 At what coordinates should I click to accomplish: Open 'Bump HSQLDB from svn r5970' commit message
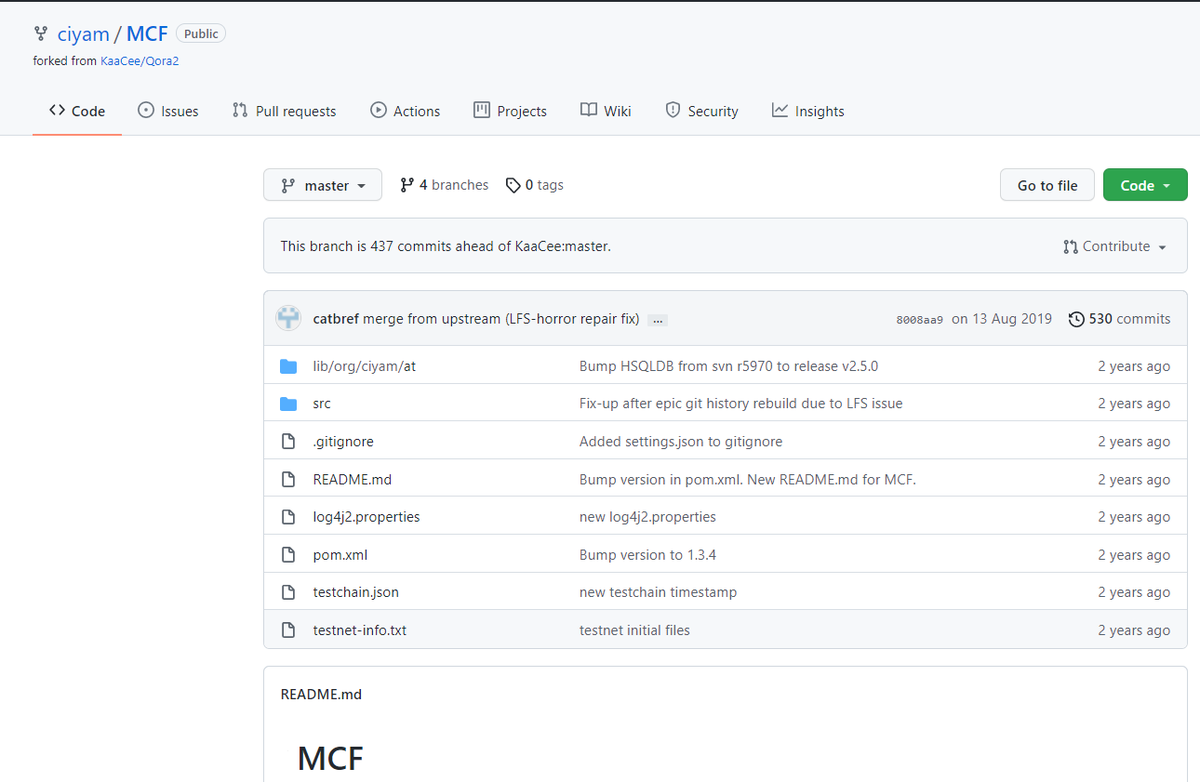pyautogui.click(x=729, y=366)
